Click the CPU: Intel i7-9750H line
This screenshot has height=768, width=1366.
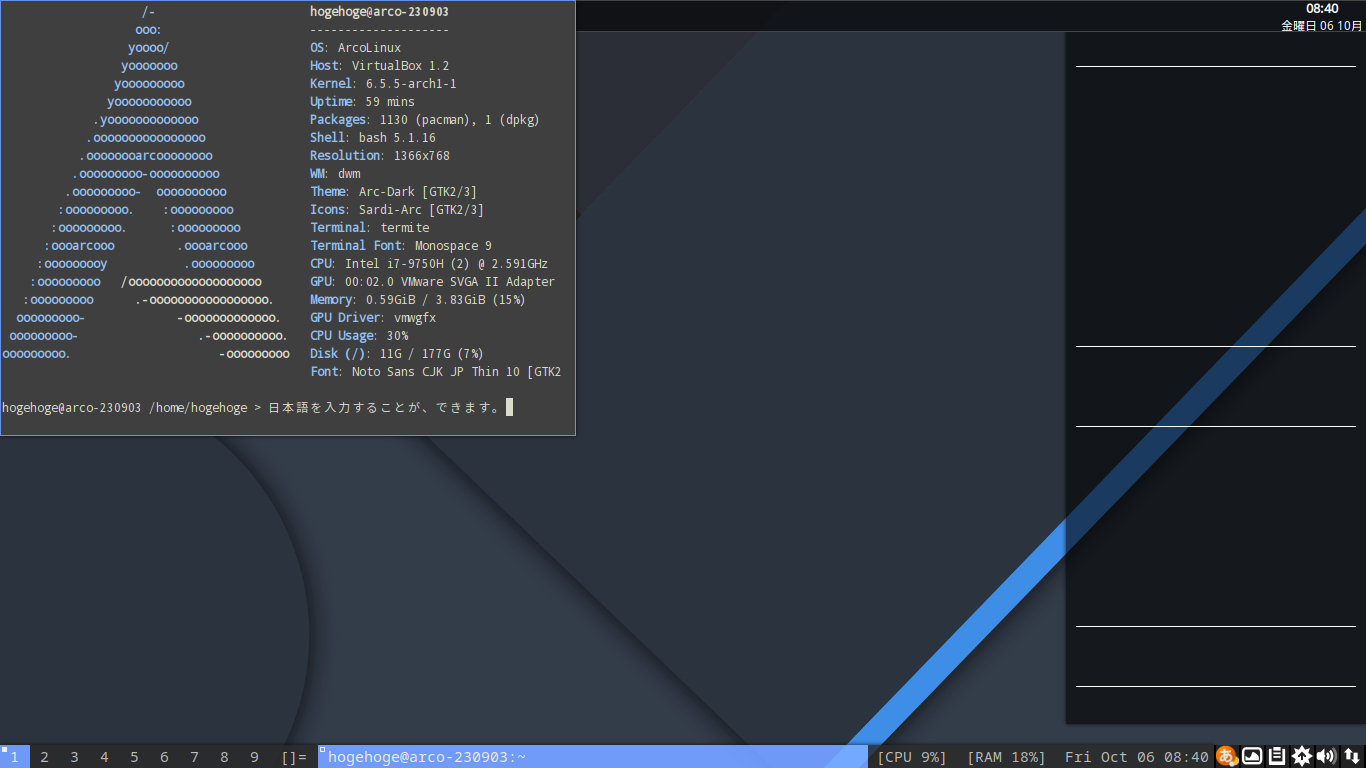tap(429, 263)
